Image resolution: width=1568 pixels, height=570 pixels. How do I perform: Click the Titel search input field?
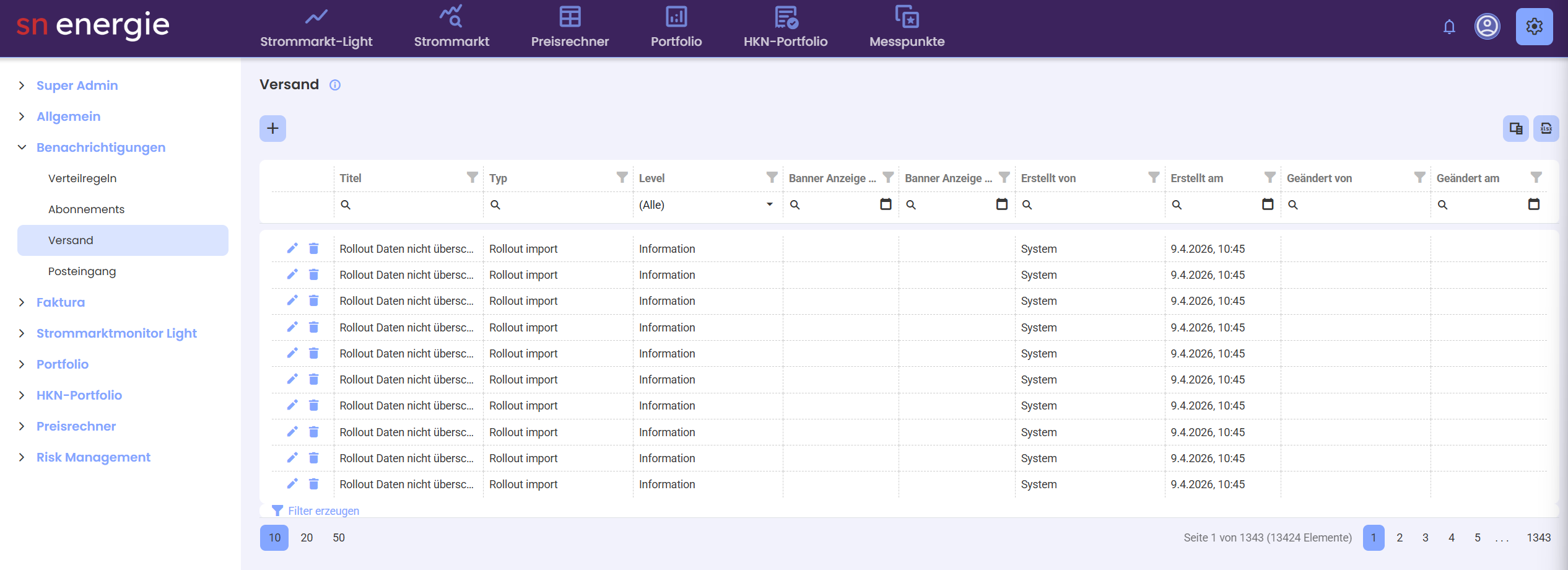tap(409, 204)
